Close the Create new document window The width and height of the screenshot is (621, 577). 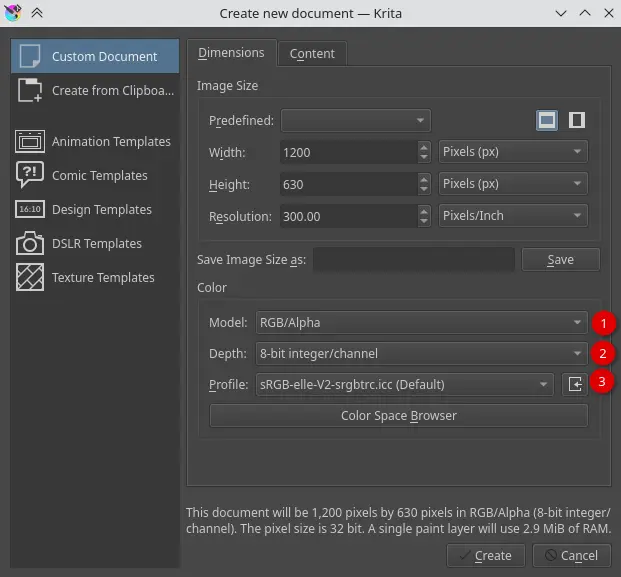(x=609, y=13)
